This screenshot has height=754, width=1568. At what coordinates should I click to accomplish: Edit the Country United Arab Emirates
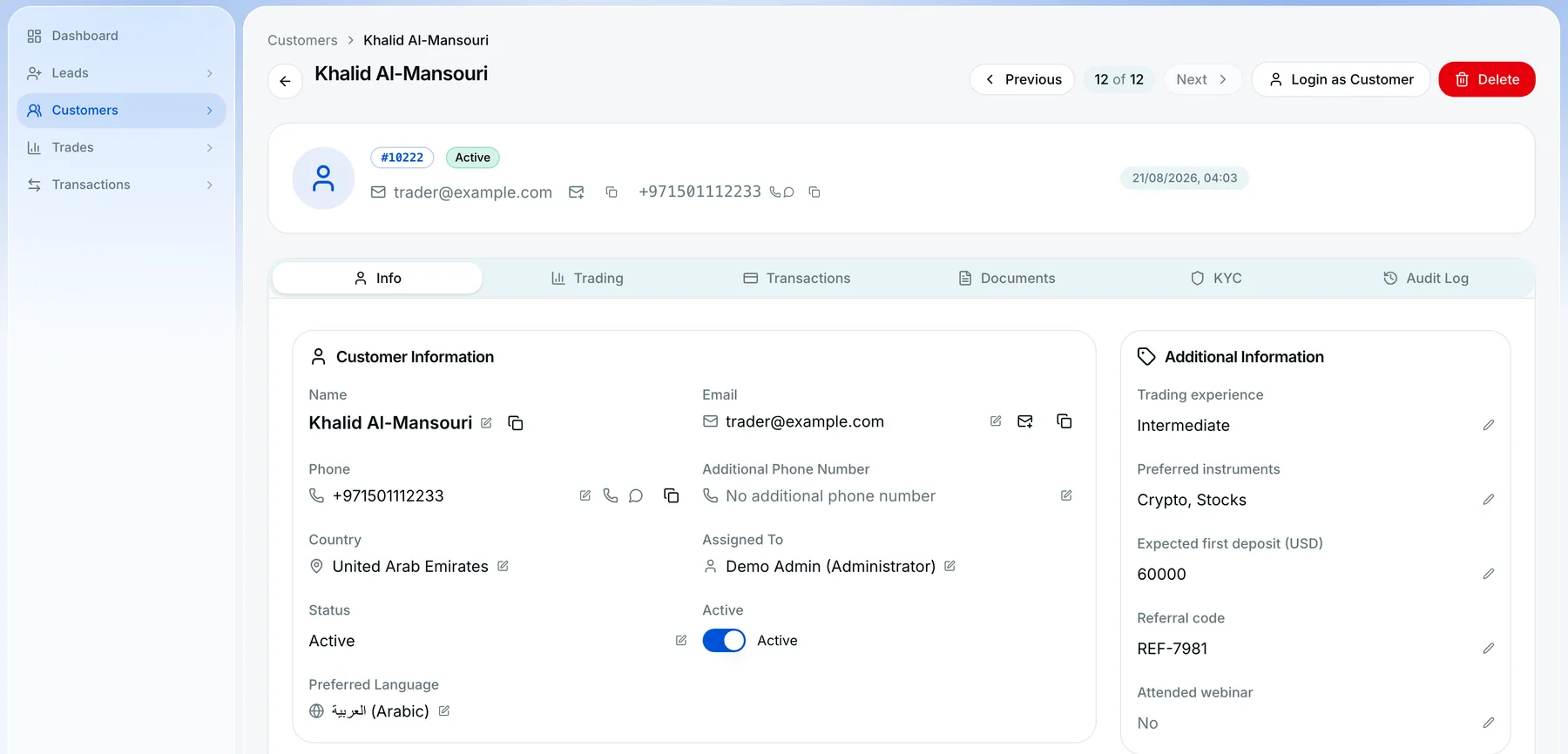tap(503, 566)
